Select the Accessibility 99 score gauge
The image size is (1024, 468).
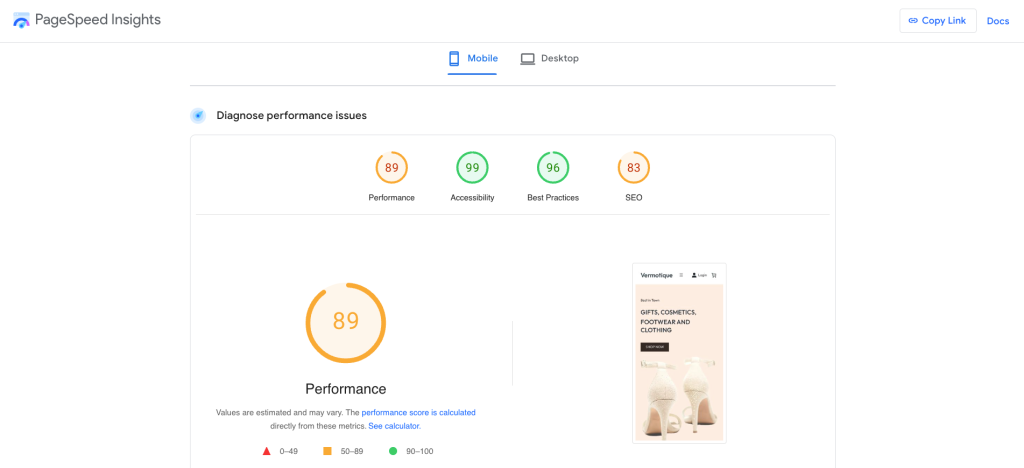(x=472, y=168)
